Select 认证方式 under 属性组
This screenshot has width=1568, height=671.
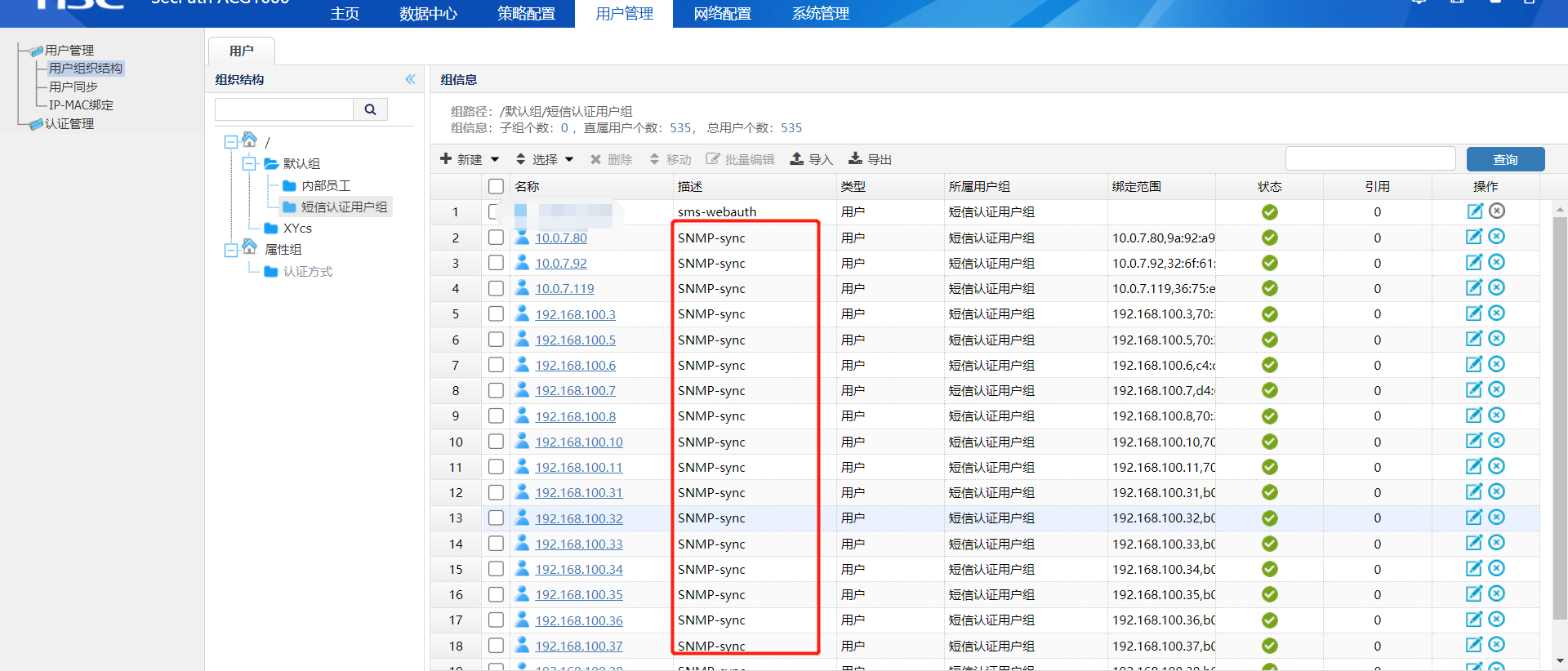click(x=307, y=272)
